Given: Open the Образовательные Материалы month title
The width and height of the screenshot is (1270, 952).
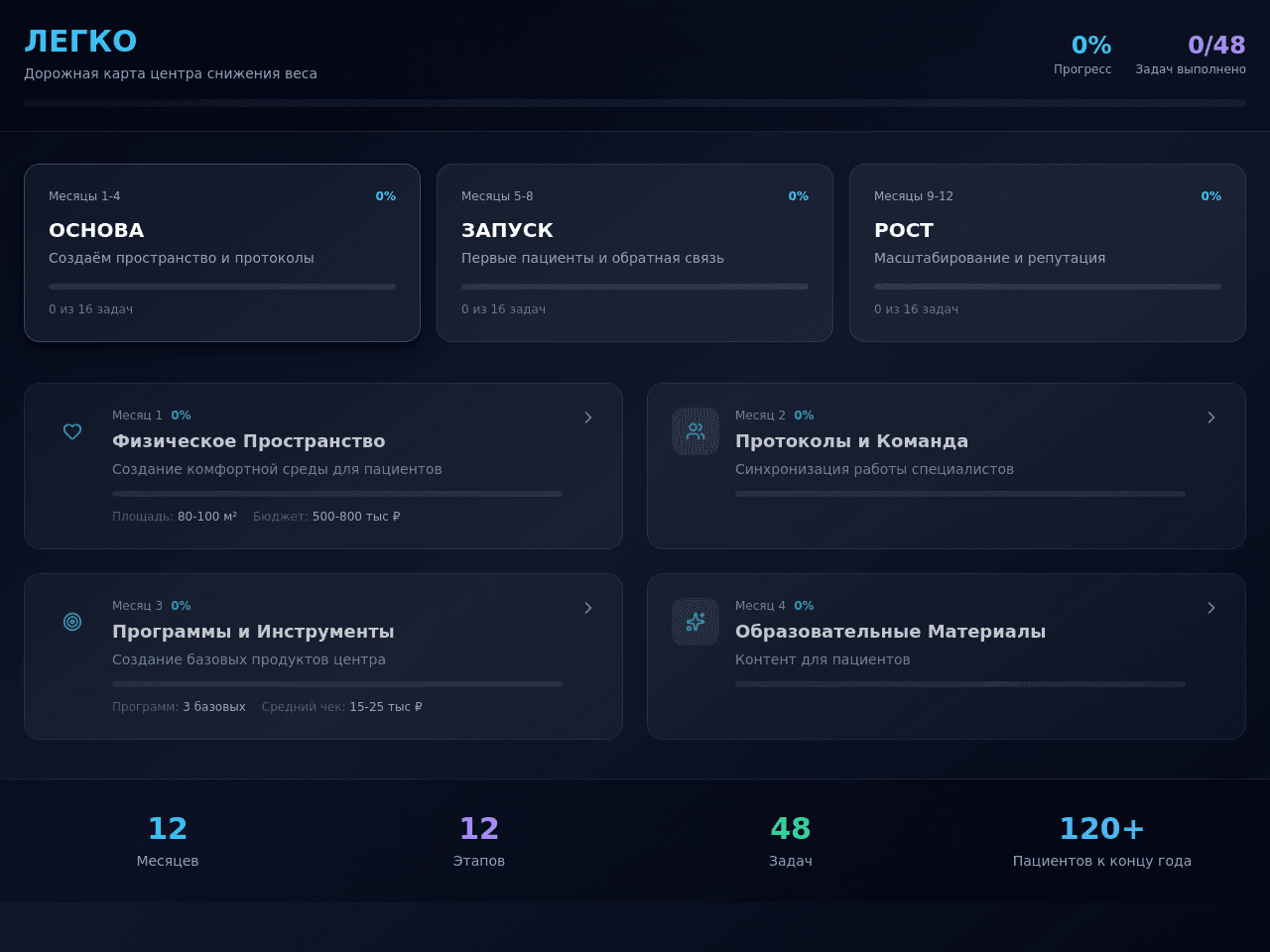Looking at the screenshot, I should point(890,632).
